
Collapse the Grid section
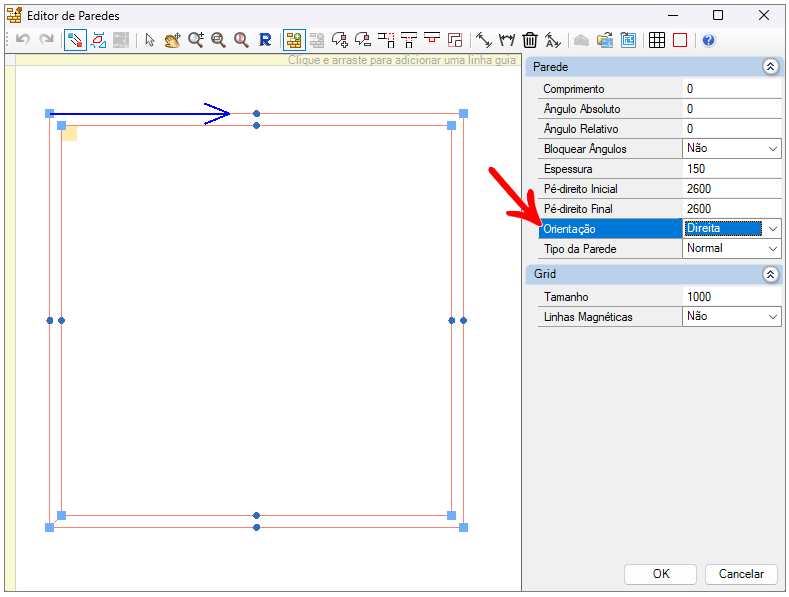pos(770,274)
